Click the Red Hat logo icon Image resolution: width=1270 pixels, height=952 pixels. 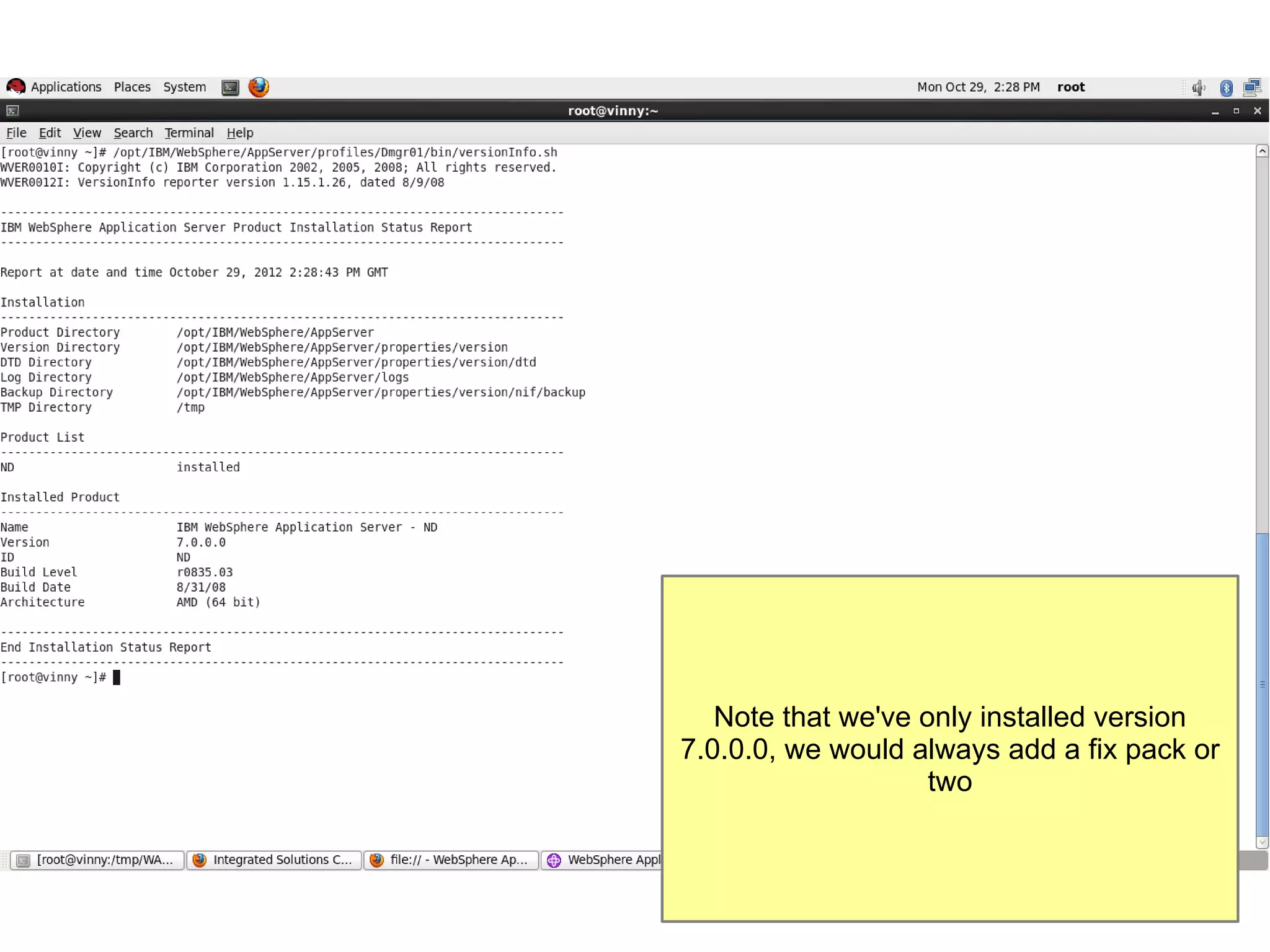16,87
